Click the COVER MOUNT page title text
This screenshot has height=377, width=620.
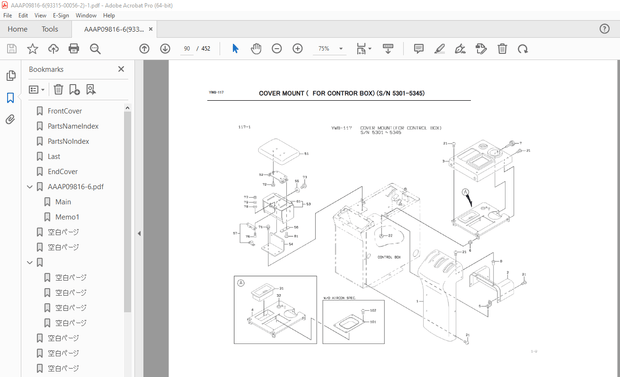[x=342, y=93]
